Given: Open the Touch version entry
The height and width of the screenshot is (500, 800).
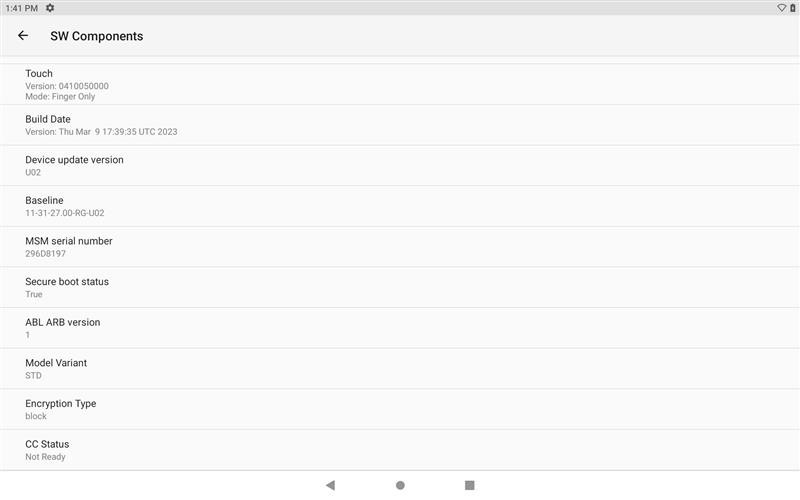Looking at the screenshot, I should (x=400, y=84).
